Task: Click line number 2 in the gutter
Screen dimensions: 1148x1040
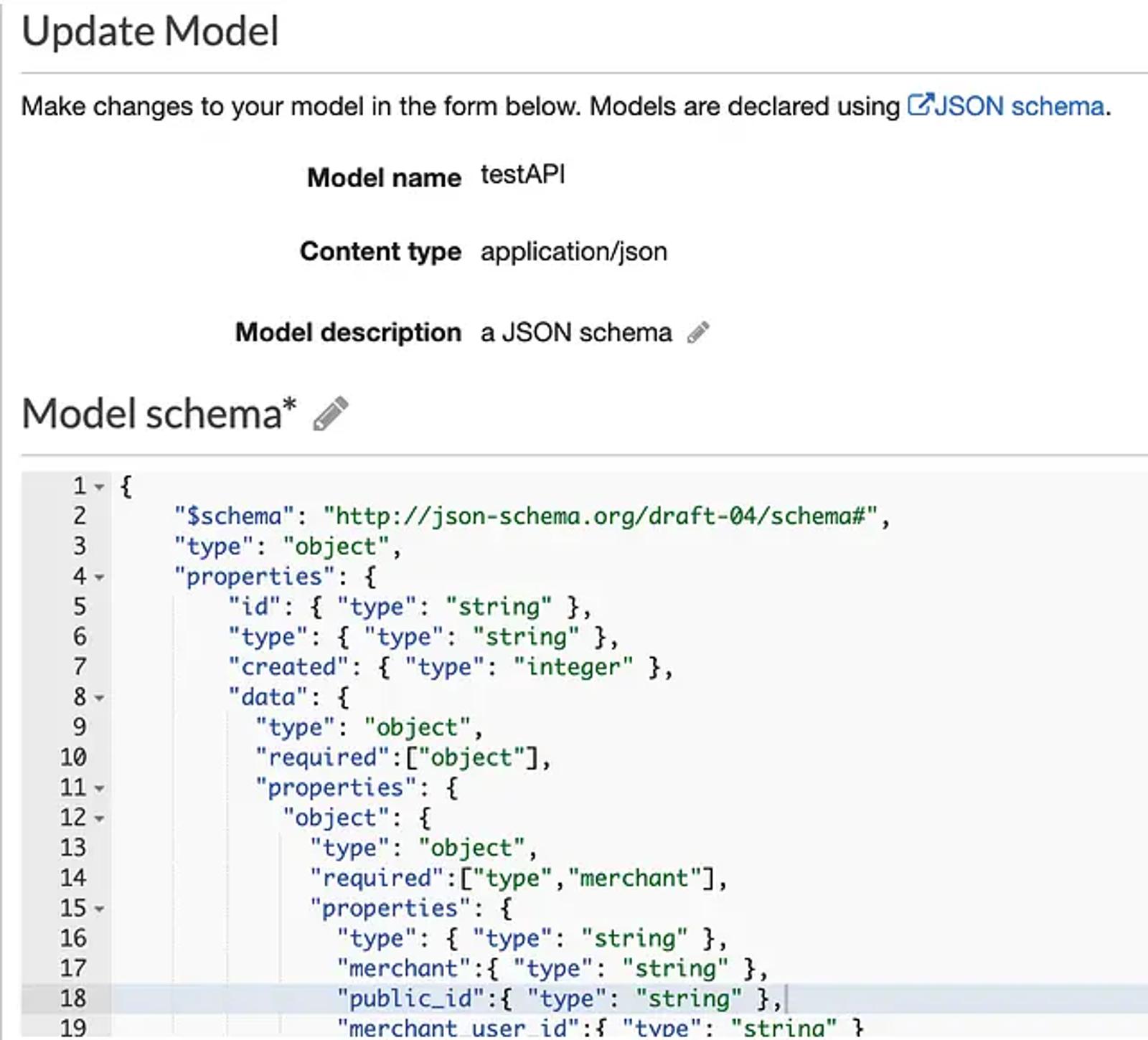Action: [80, 516]
